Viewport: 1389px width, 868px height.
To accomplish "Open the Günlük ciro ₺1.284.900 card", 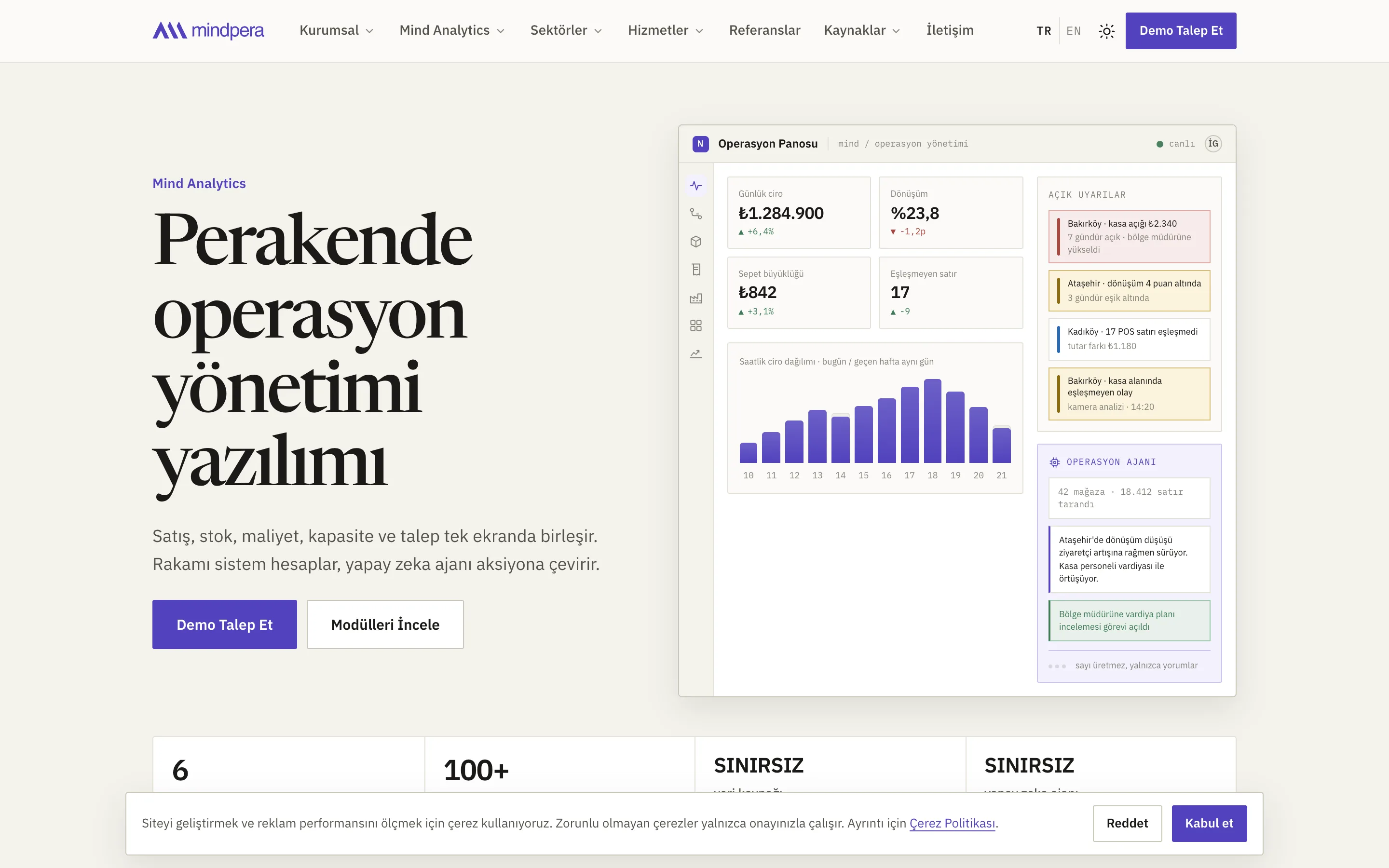I will 798,212.
